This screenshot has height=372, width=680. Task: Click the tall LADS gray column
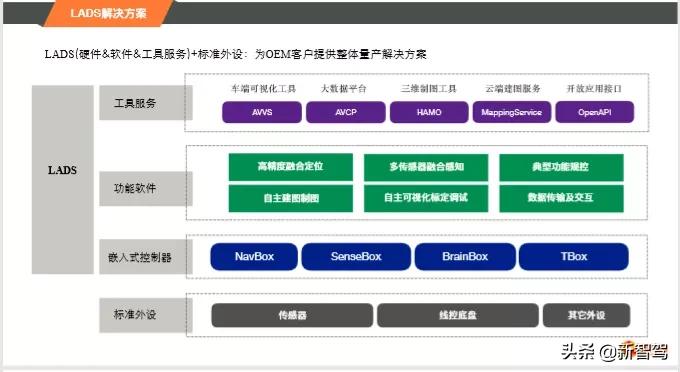pyautogui.click(x=62, y=179)
